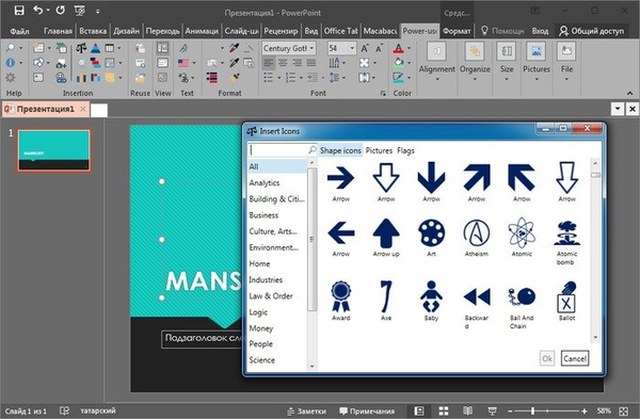Click the icon search field
The image size is (640, 419).
(277, 150)
